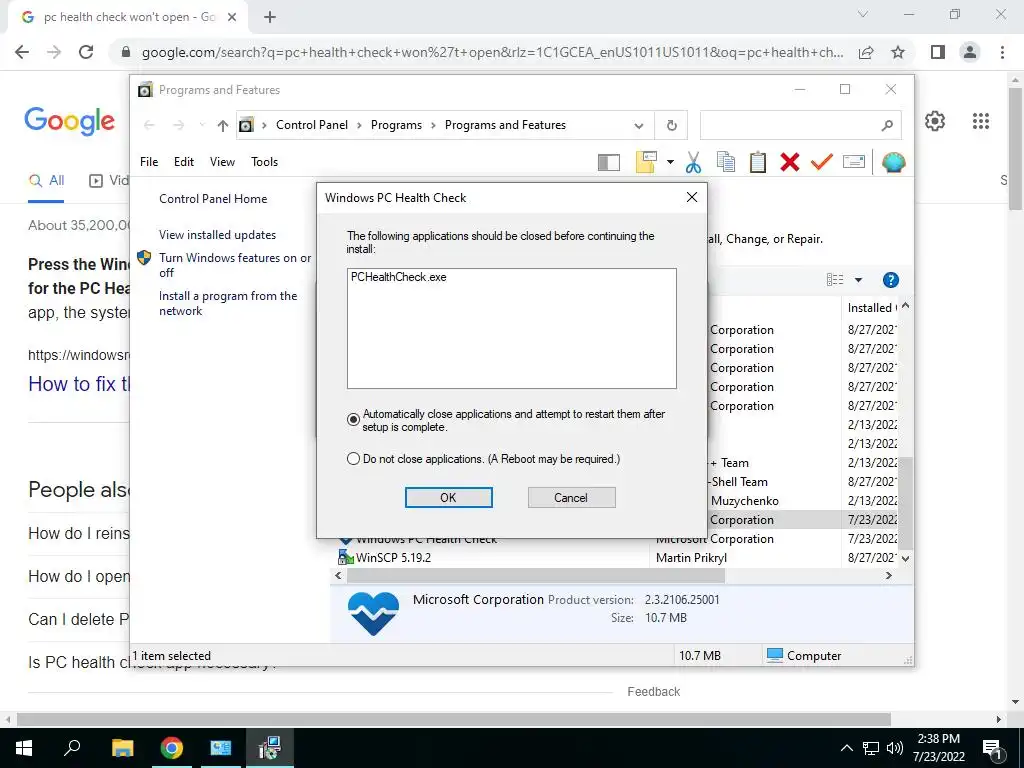Viewport: 1024px width, 768px height.
Task: Open the Chrome three-dot menu
Action: click(x=1002, y=52)
